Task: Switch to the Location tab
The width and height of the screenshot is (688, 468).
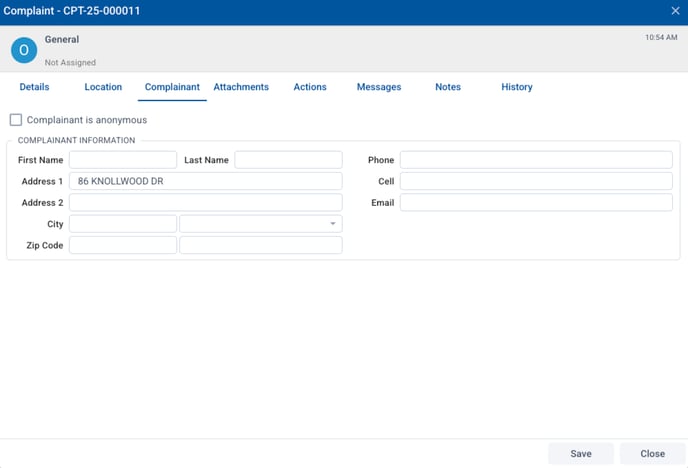Action: coord(103,87)
